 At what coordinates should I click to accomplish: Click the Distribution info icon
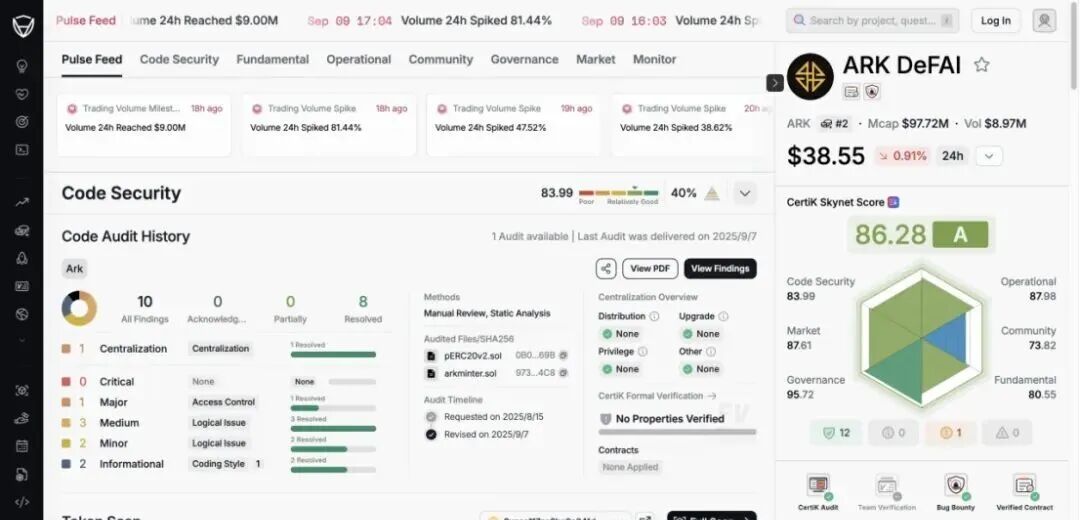[654, 316]
